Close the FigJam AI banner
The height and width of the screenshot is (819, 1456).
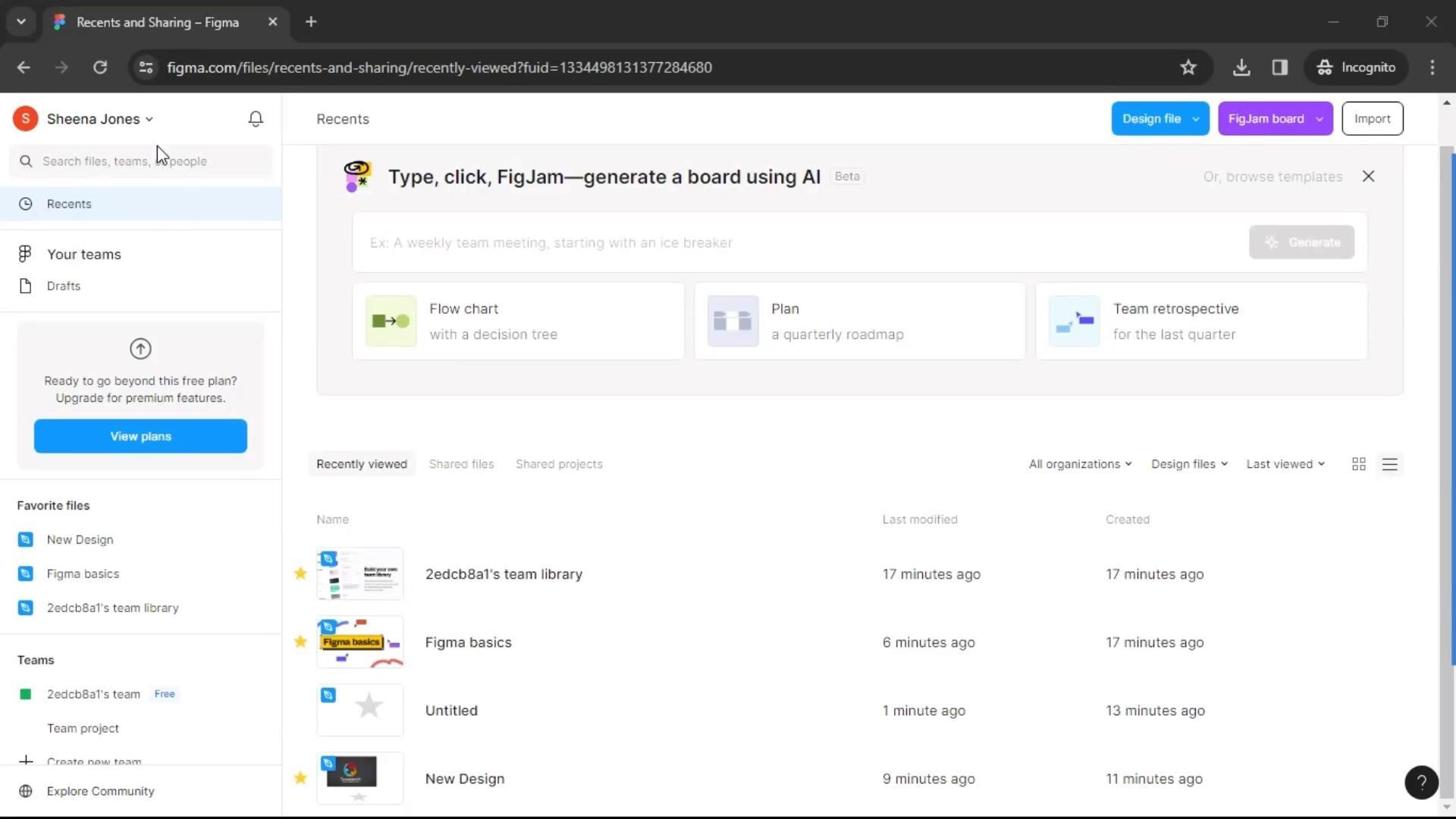click(1368, 177)
